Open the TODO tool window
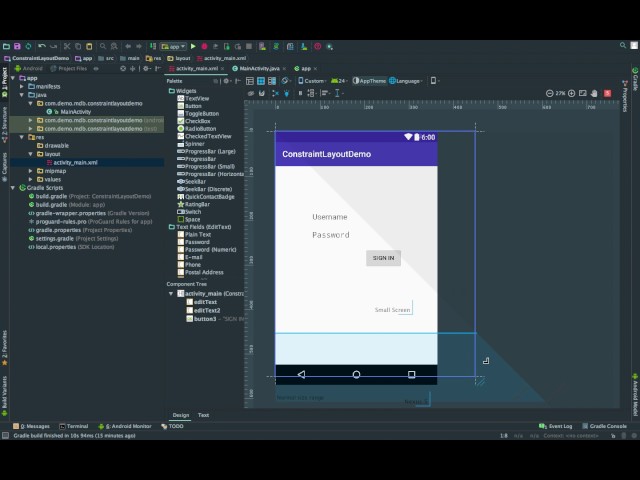Viewport: 640px width, 480px height. pyautogui.click(x=172, y=426)
